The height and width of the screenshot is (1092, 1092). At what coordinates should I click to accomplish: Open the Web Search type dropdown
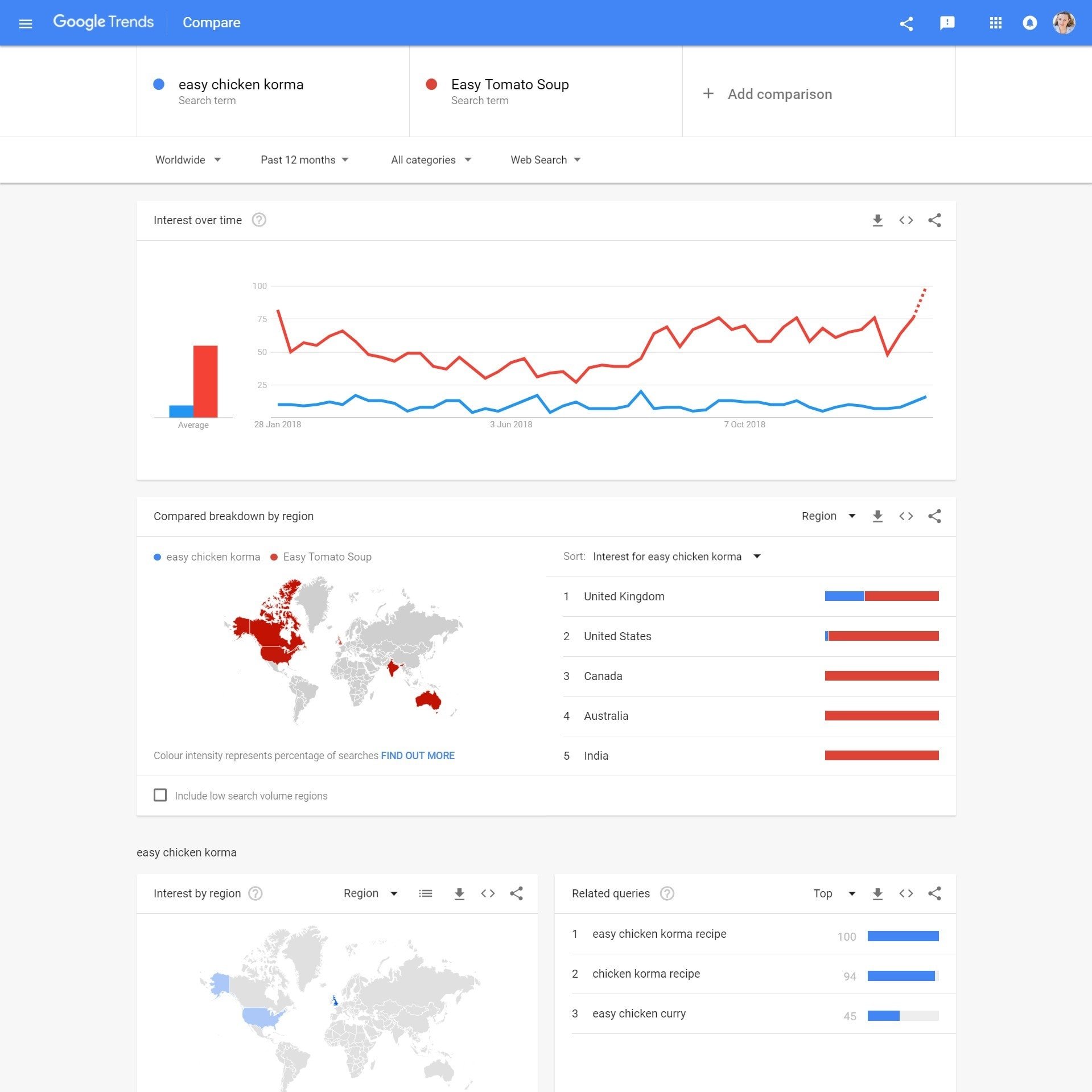coord(545,160)
